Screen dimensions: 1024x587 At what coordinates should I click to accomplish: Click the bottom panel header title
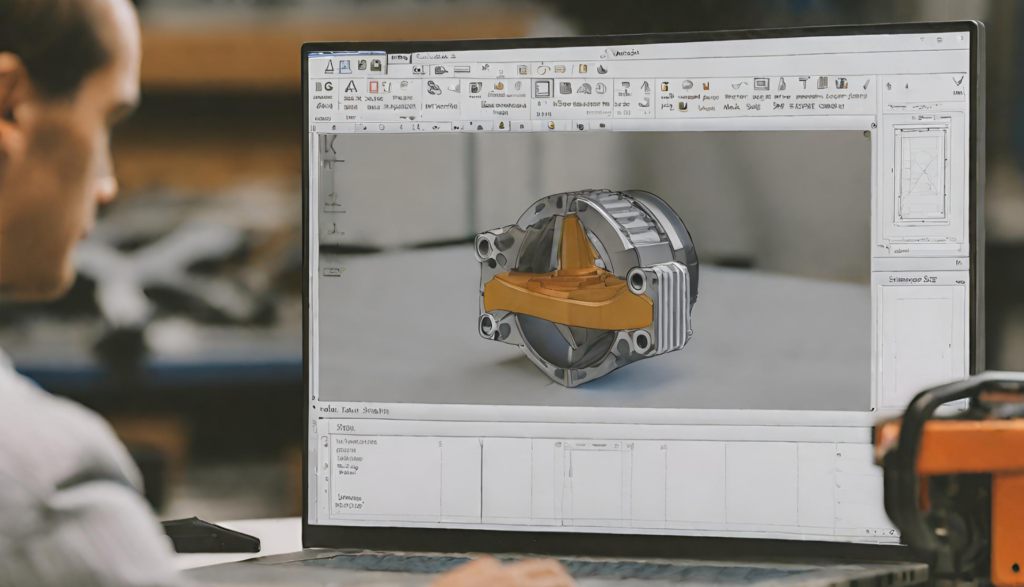click(x=355, y=411)
